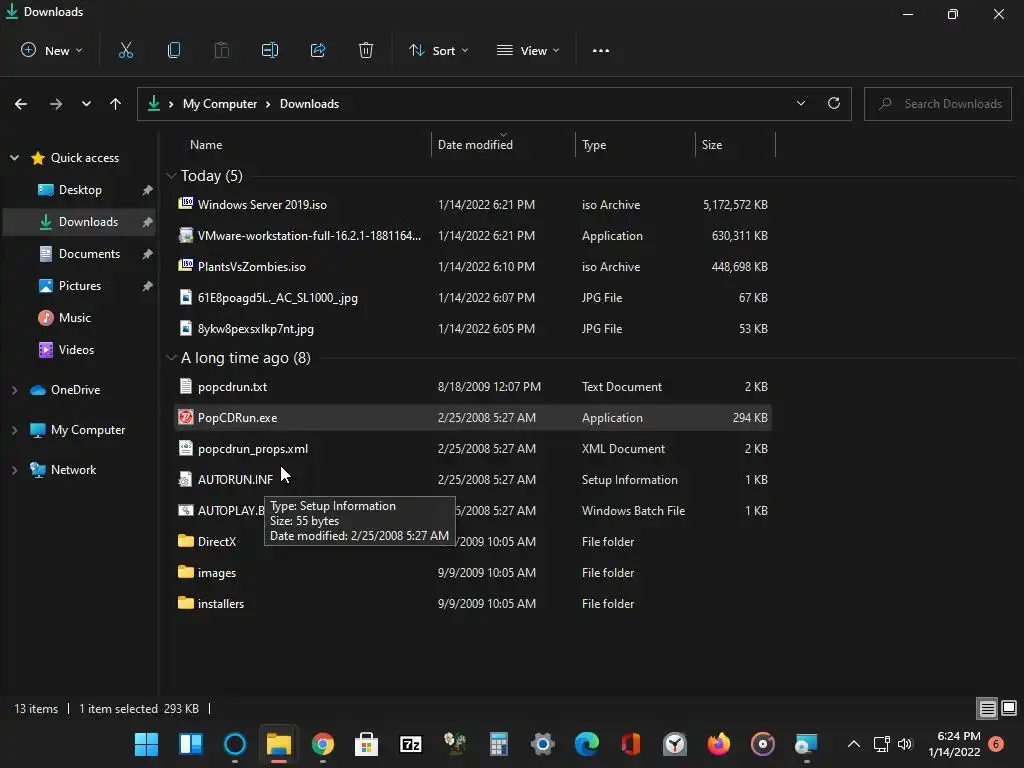Open Microsoft Edge from taskbar

click(586, 744)
